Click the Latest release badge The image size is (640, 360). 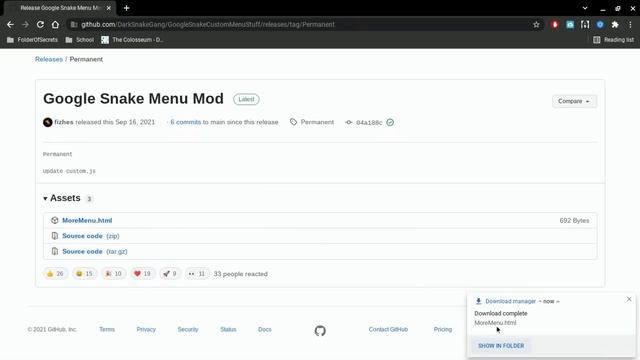(246, 99)
